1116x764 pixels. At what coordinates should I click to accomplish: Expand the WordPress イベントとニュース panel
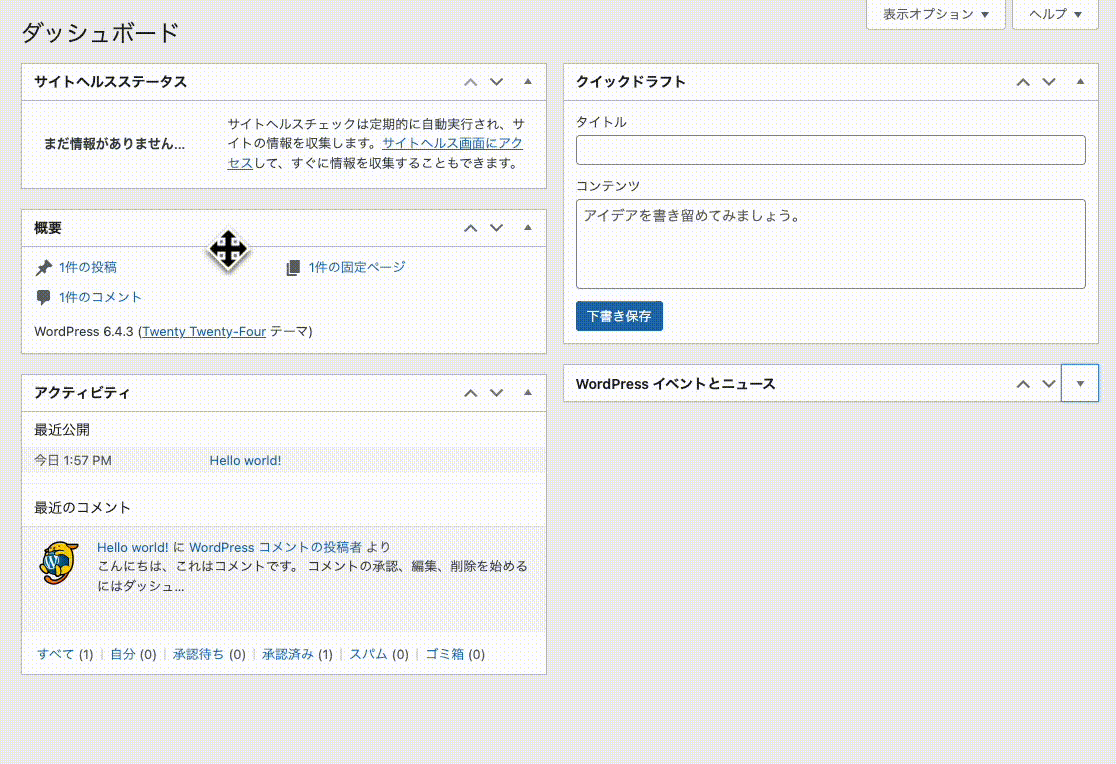(1080, 384)
